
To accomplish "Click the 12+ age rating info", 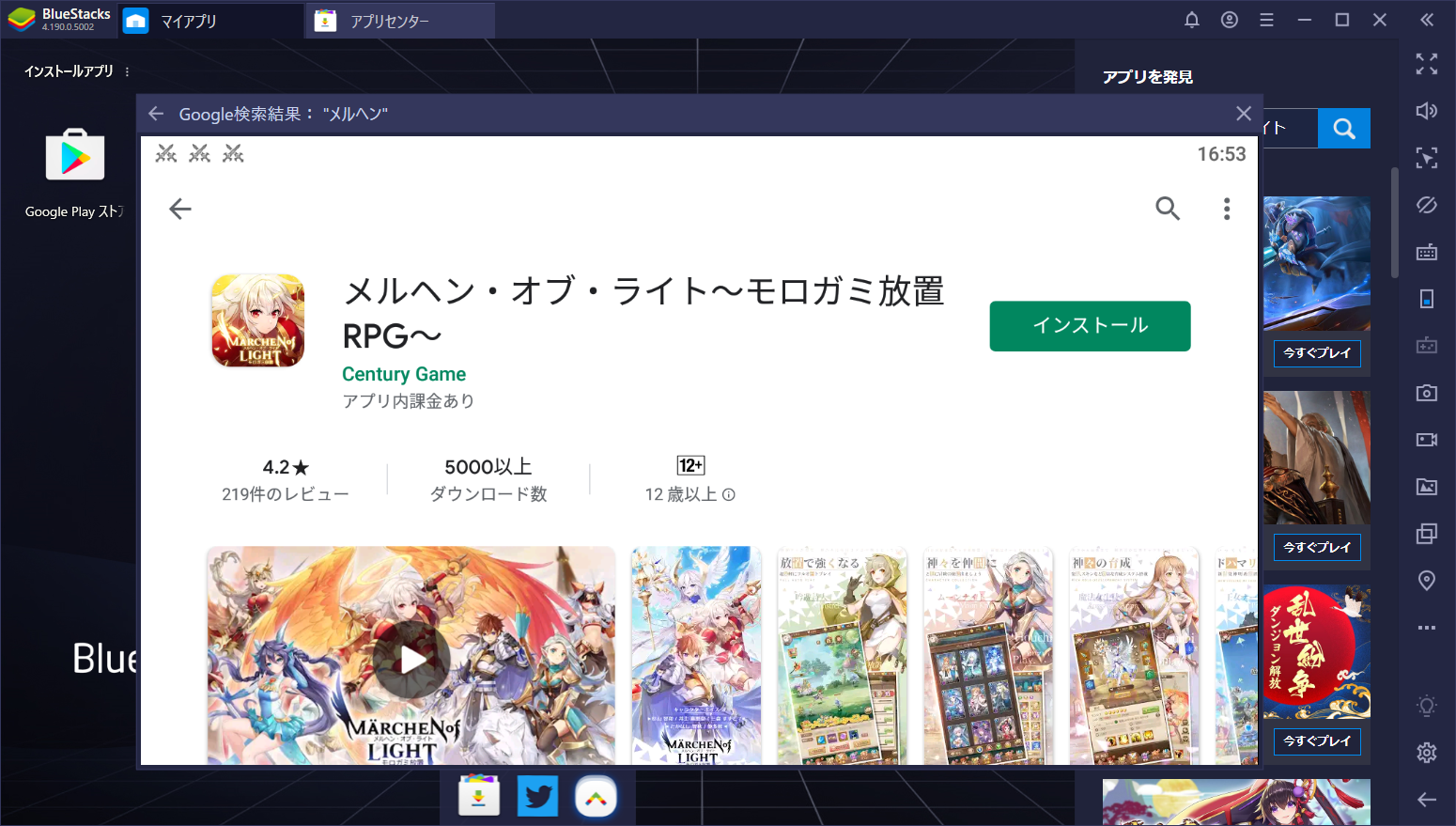I will coord(690,479).
